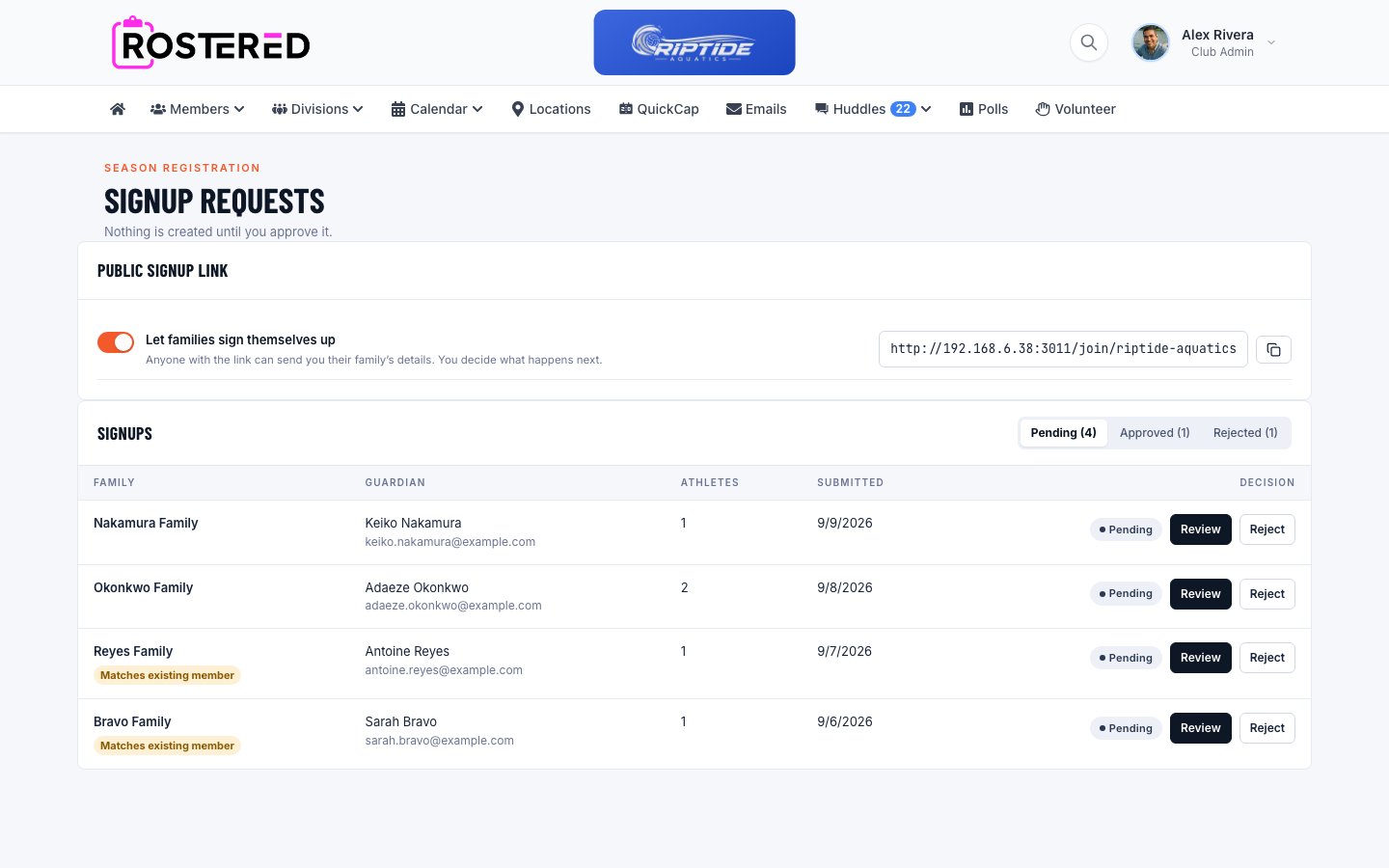The width and height of the screenshot is (1389, 868).
Task: Click the Submitted column header
Action: (x=850, y=482)
